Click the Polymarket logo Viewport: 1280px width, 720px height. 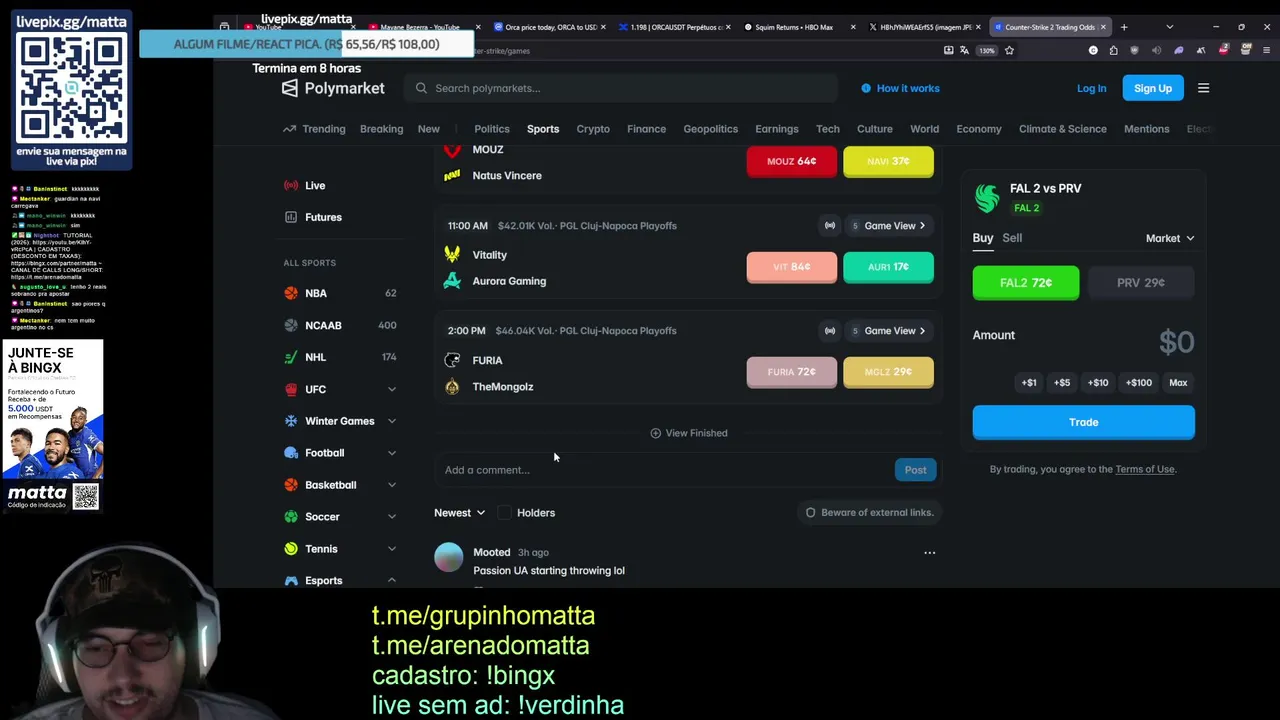pyautogui.click(x=333, y=88)
